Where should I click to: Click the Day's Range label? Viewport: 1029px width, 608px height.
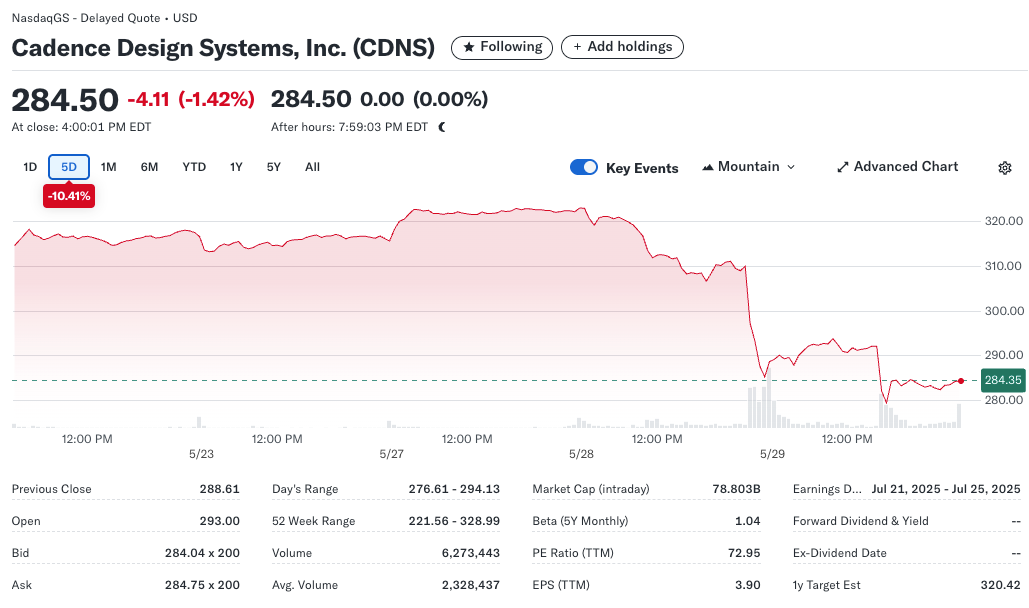pyautogui.click(x=305, y=489)
